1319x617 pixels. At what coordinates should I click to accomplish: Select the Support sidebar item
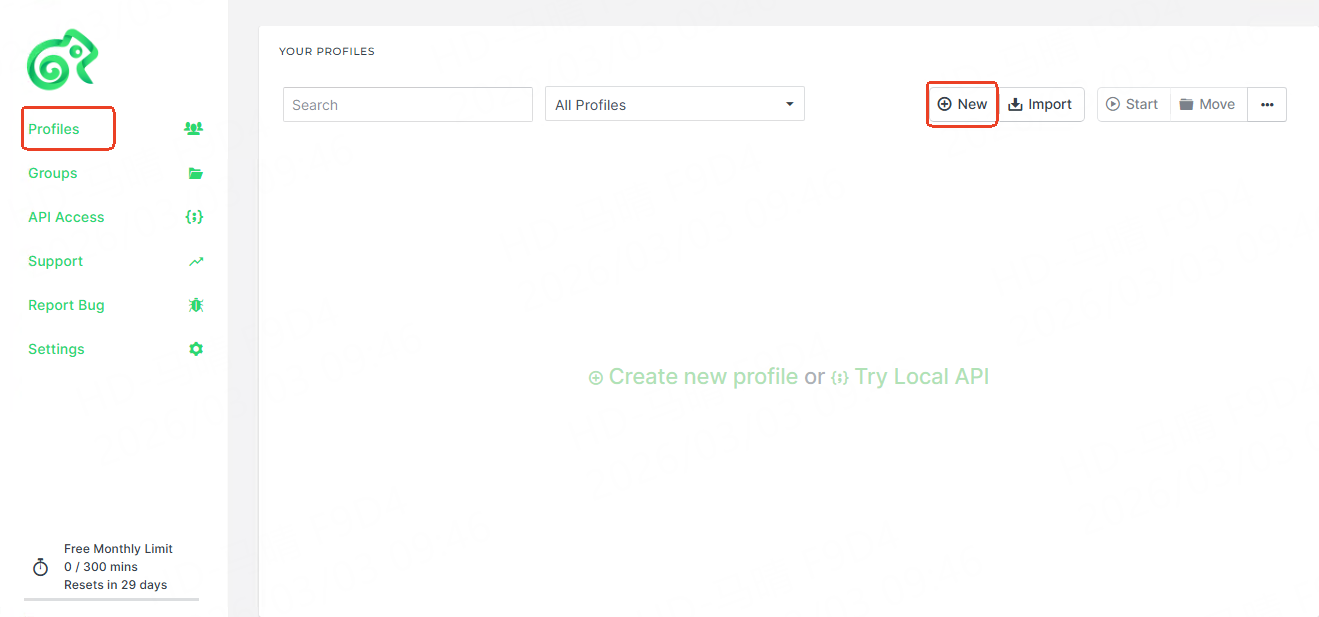click(x=56, y=261)
